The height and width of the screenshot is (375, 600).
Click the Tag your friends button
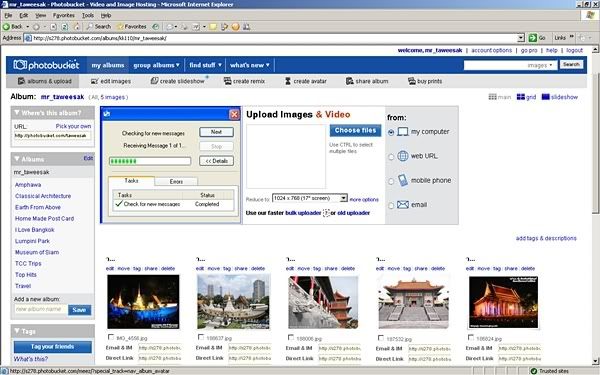(x=52, y=347)
